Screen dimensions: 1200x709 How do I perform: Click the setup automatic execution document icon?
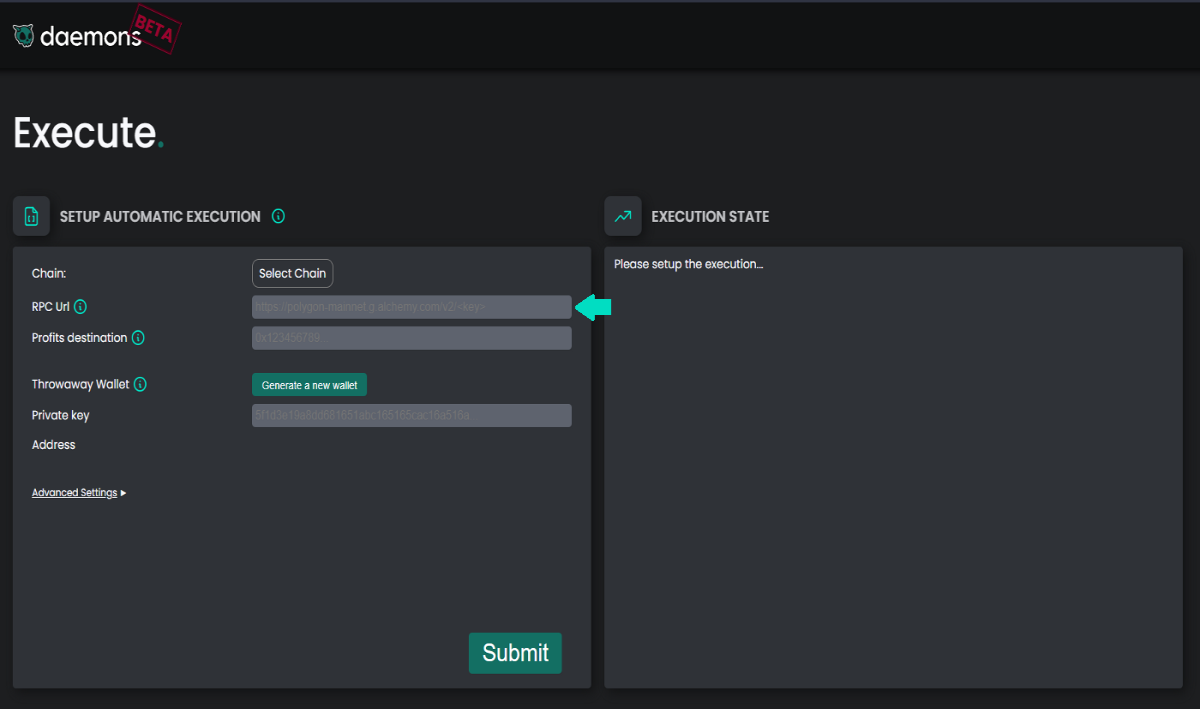(31, 216)
